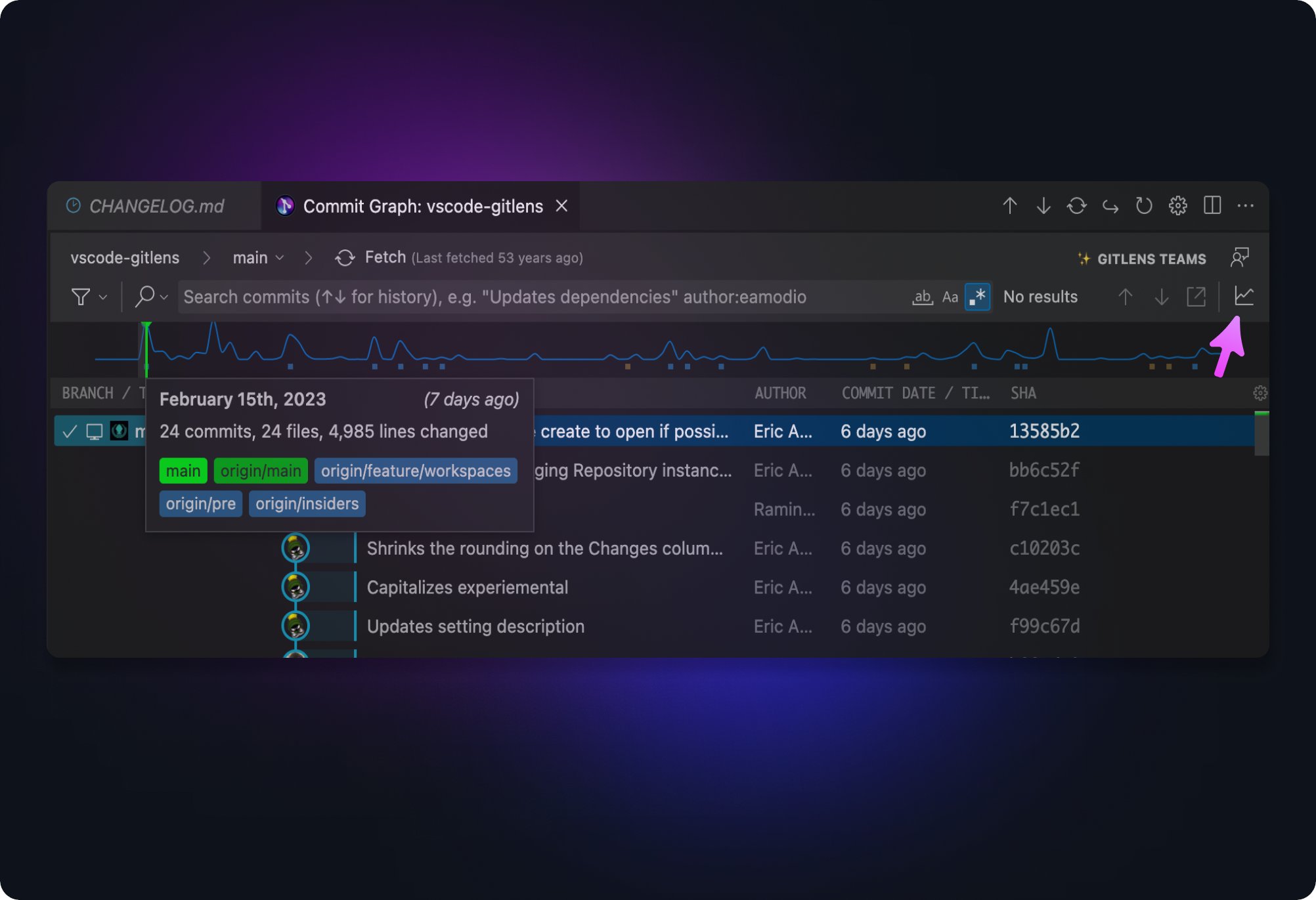Image resolution: width=1316 pixels, height=900 pixels.
Task: Select the split editor icon
Action: [1213, 206]
